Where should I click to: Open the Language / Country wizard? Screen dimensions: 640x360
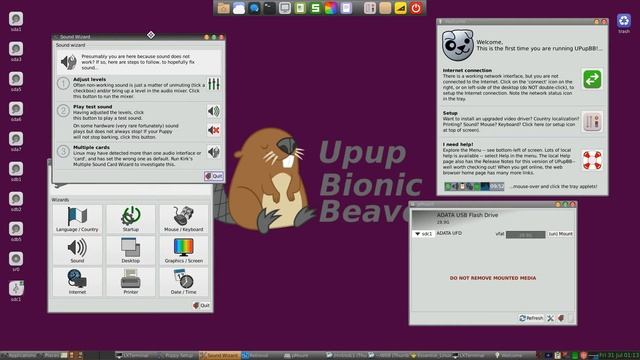[x=77, y=219]
